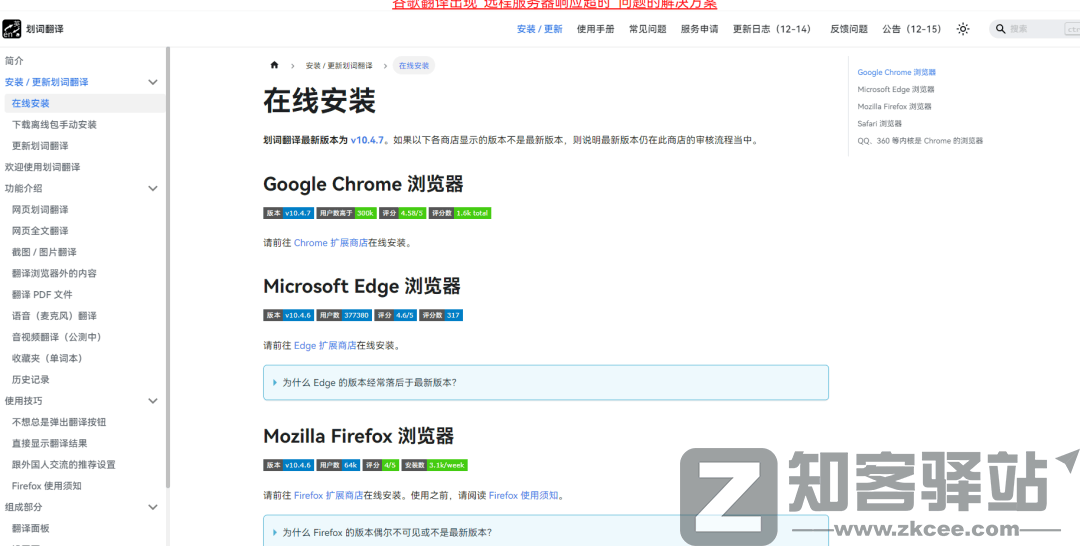Image resolution: width=1080 pixels, height=546 pixels.
Task: Expand the Firefox 版本偶尔不可见 details box
Action: [x=386, y=532]
